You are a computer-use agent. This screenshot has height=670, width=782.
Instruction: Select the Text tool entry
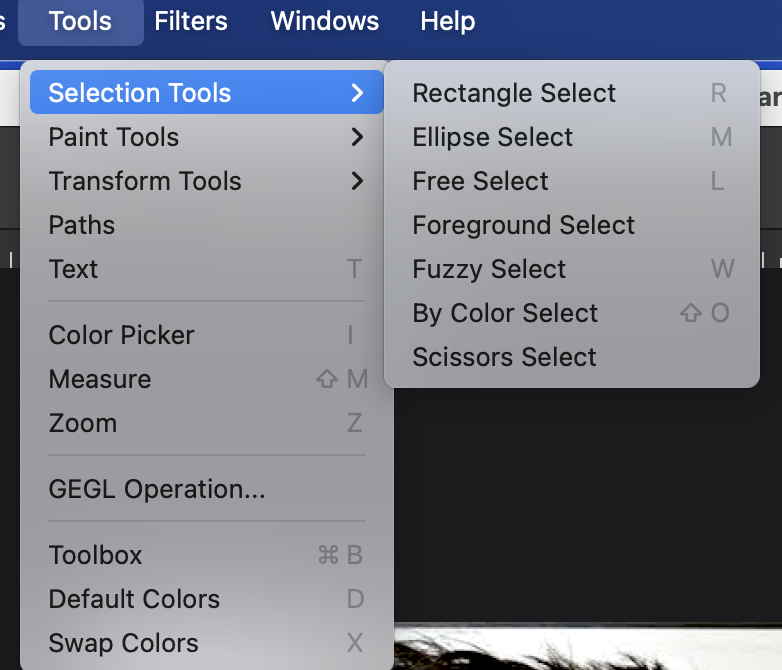point(74,269)
